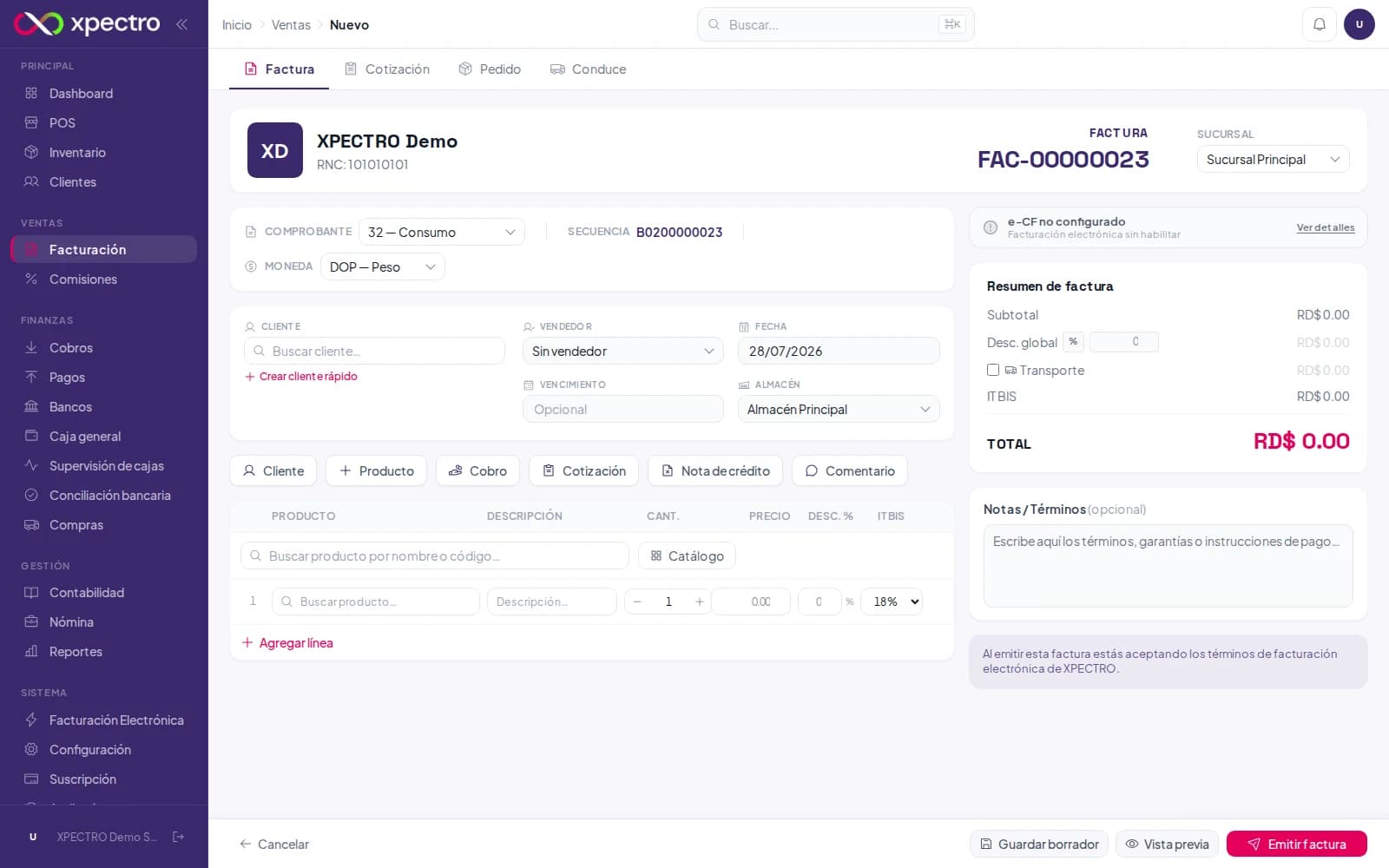This screenshot has height=868, width=1389.
Task: Open Facturación Electrónica in sidebar
Action: (103, 720)
